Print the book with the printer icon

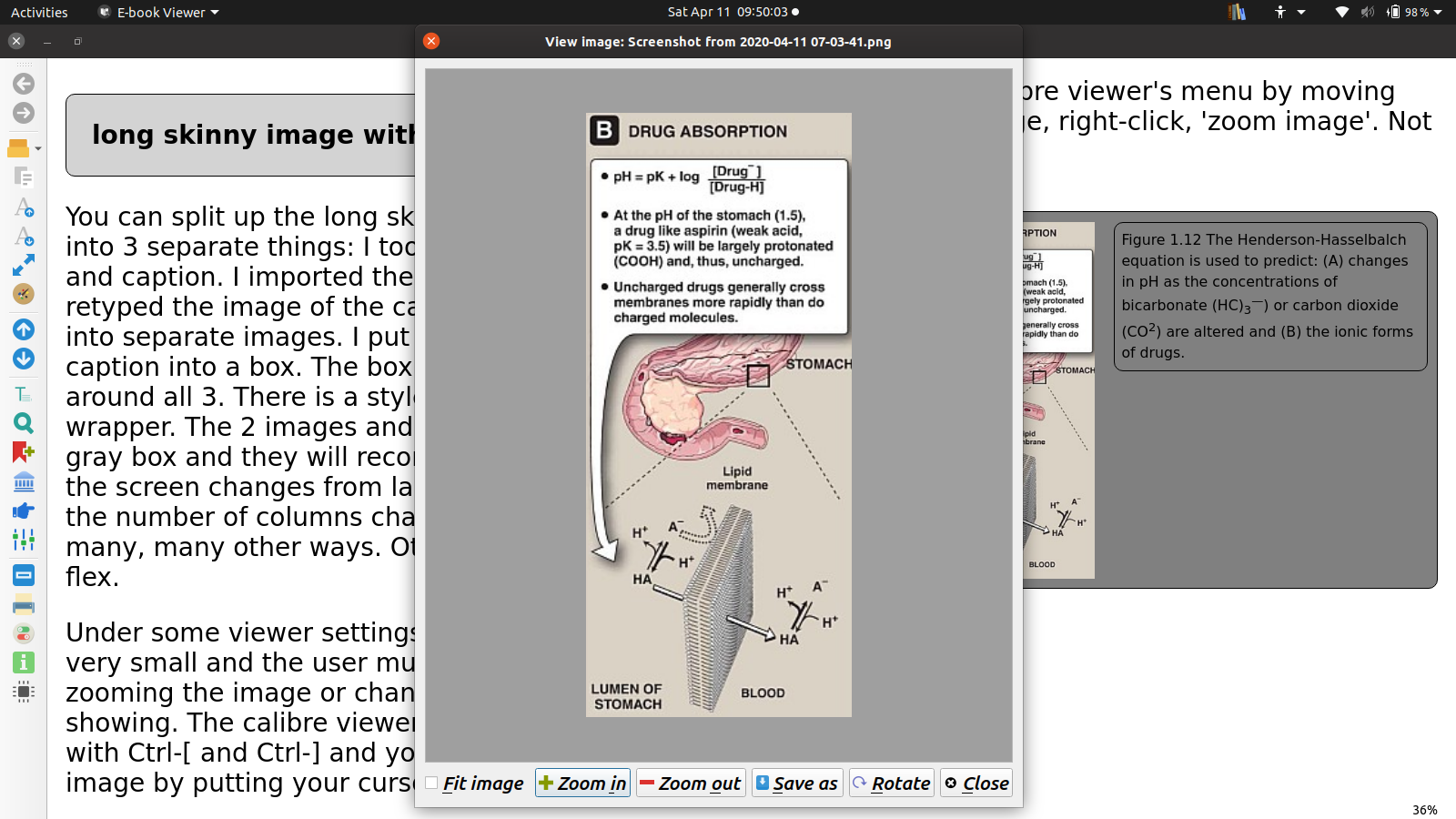[x=24, y=604]
